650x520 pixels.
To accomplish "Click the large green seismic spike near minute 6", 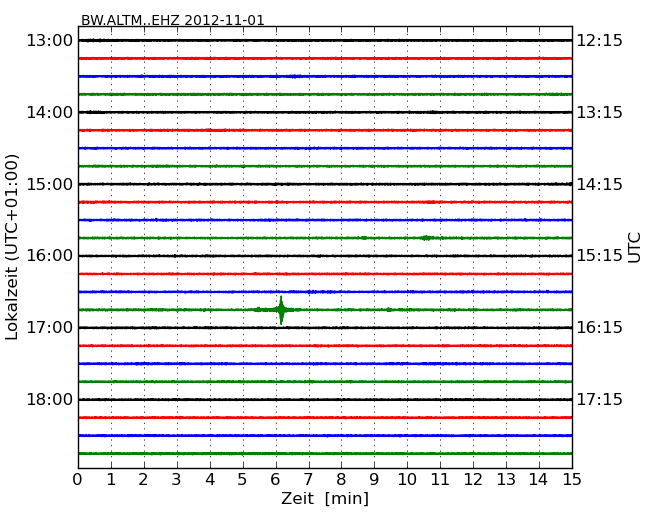I will click(x=281, y=310).
